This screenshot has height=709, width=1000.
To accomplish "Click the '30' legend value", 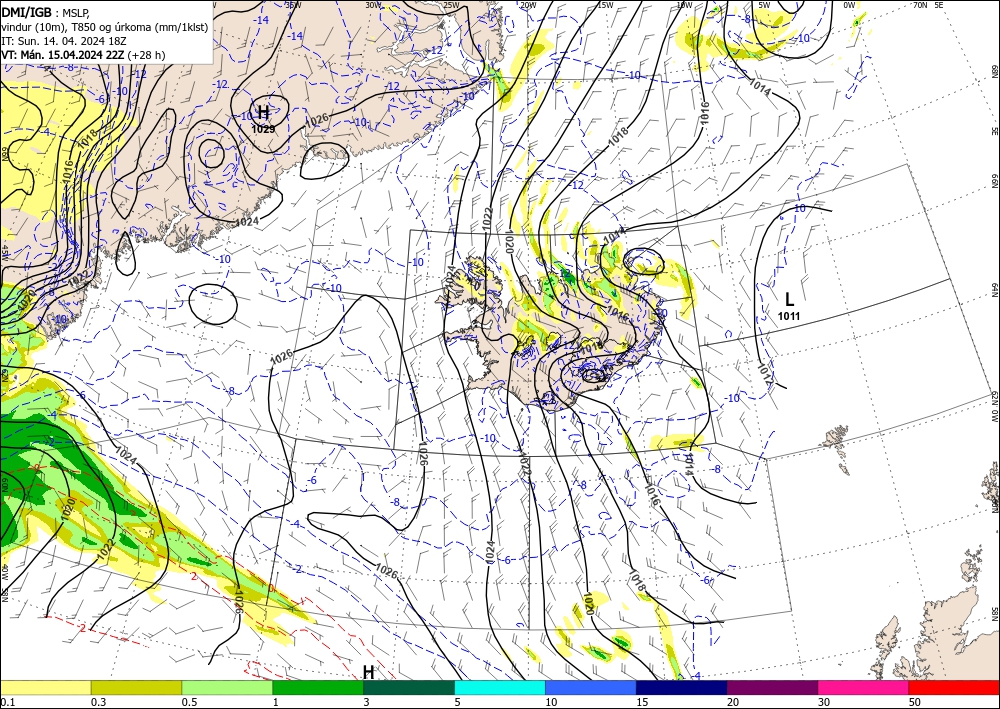I will point(824,702).
